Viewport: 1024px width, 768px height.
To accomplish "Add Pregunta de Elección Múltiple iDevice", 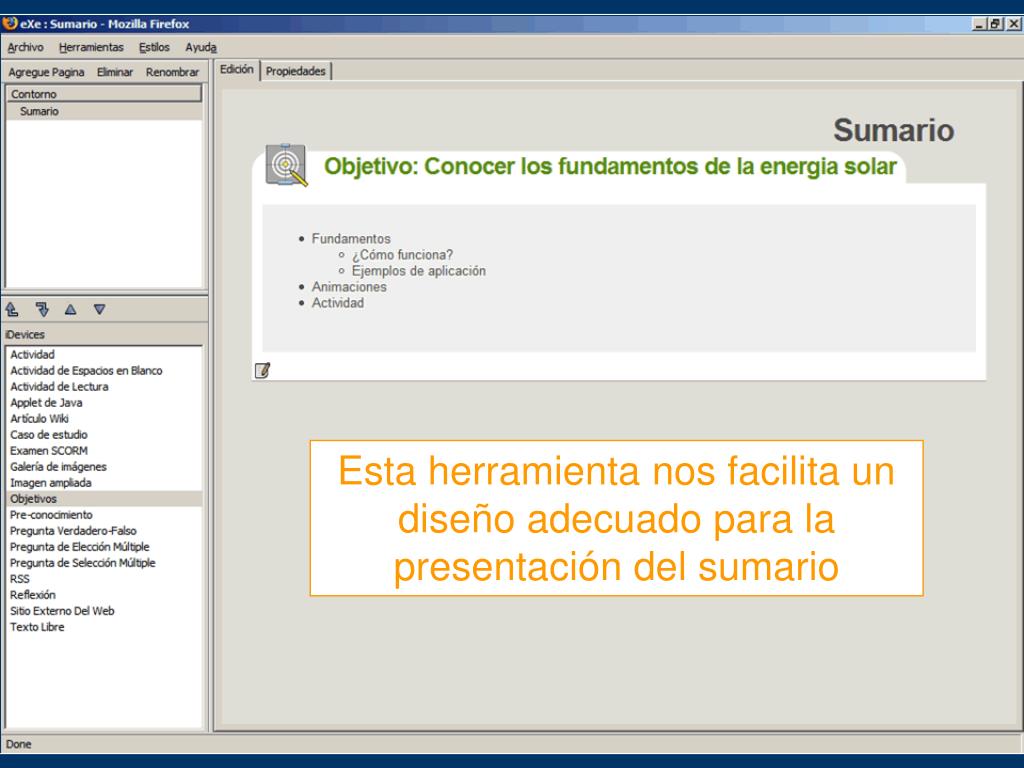I will point(104,547).
